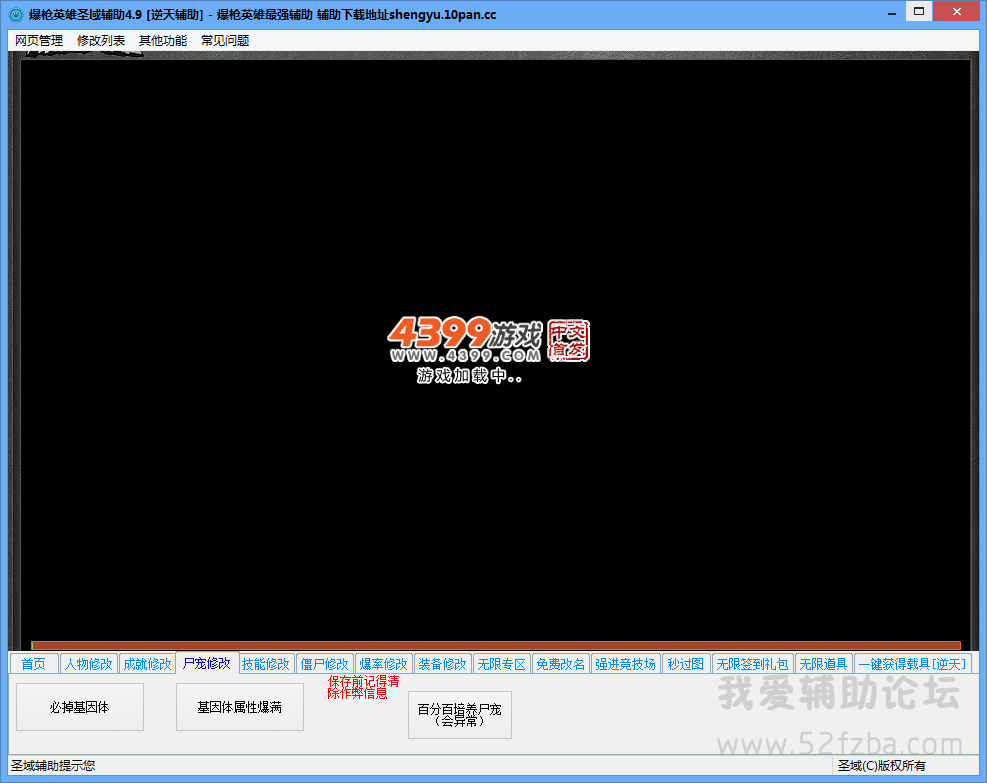Click the 基因体属性爆满 button
The height and width of the screenshot is (783, 987).
pyautogui.click(x=240, y=707)
